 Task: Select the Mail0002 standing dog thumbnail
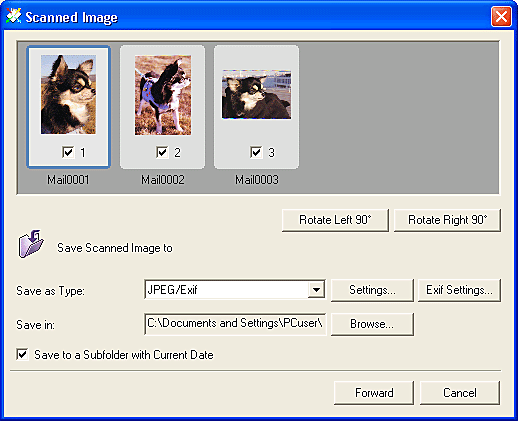click(163, 95)
